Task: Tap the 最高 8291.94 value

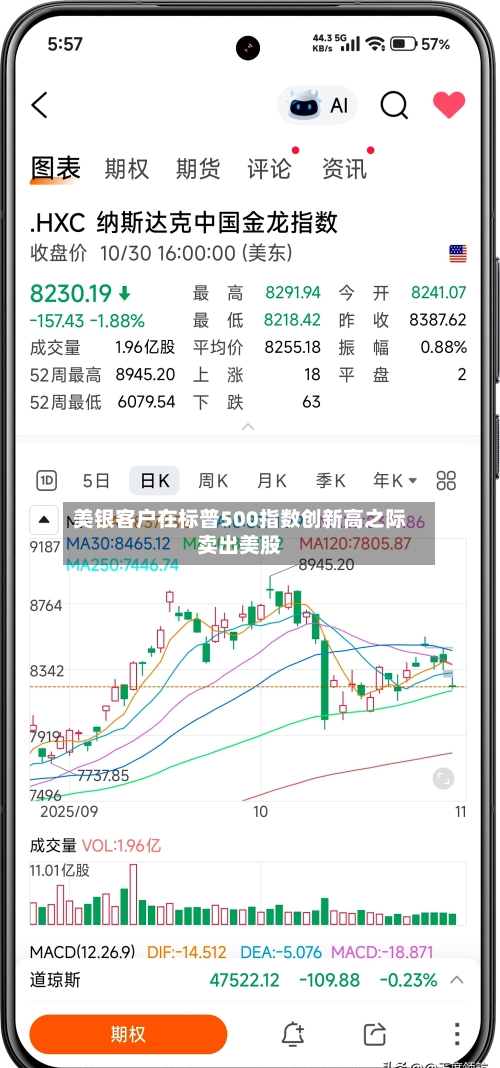Action: (293, 293)
